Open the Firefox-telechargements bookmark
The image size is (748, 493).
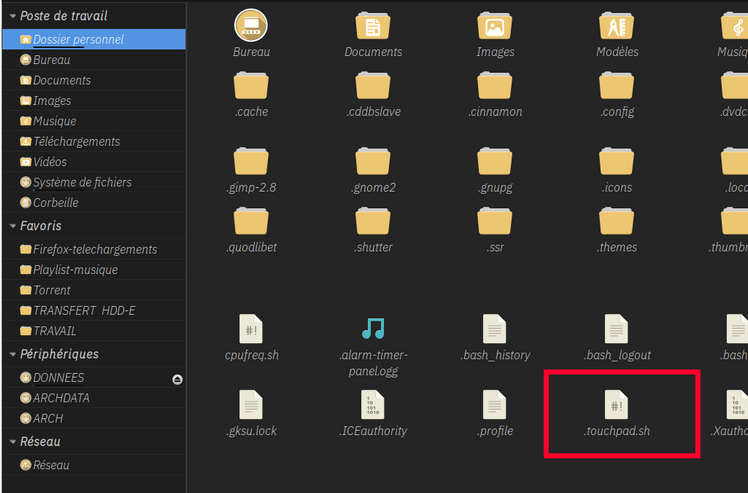(94, 249)
